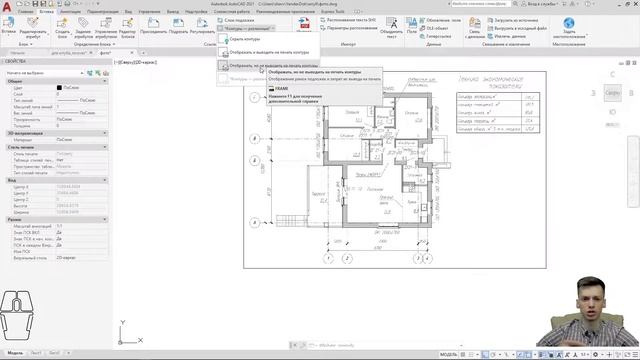Viewport: 640px width, 360px height.
Task: Click Распознавание текста SHX
Action: (x=348, y=20)
